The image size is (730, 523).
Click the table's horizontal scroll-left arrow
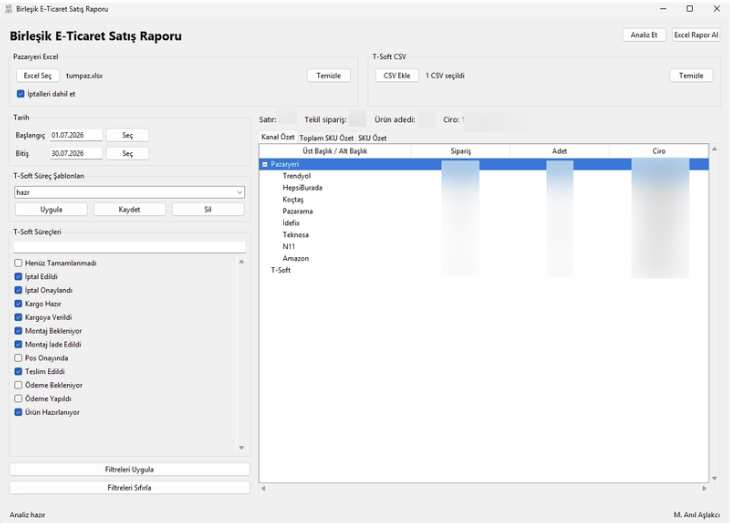[264, 489]
